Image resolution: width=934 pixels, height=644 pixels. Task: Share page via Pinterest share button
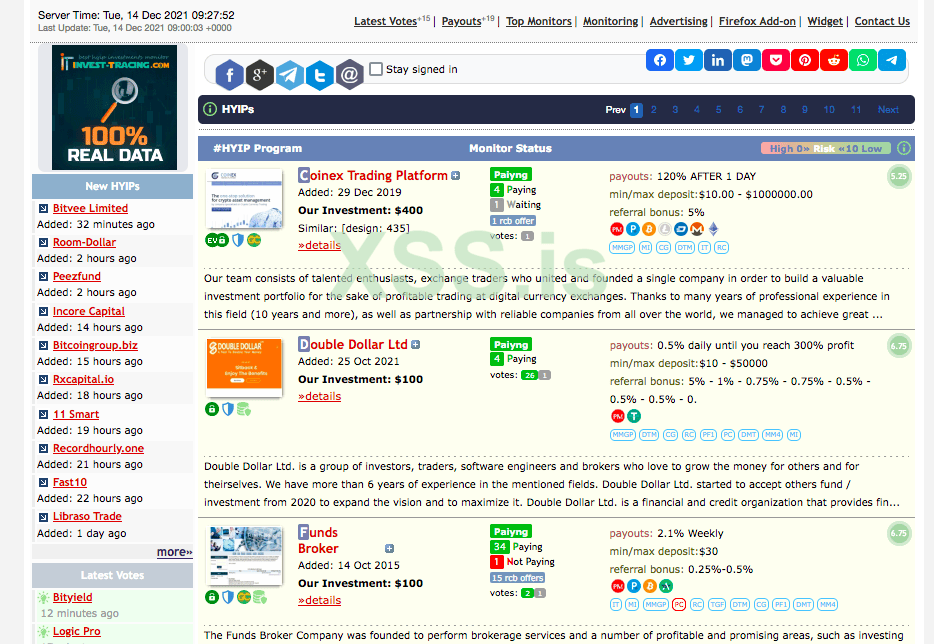(805, 60)
